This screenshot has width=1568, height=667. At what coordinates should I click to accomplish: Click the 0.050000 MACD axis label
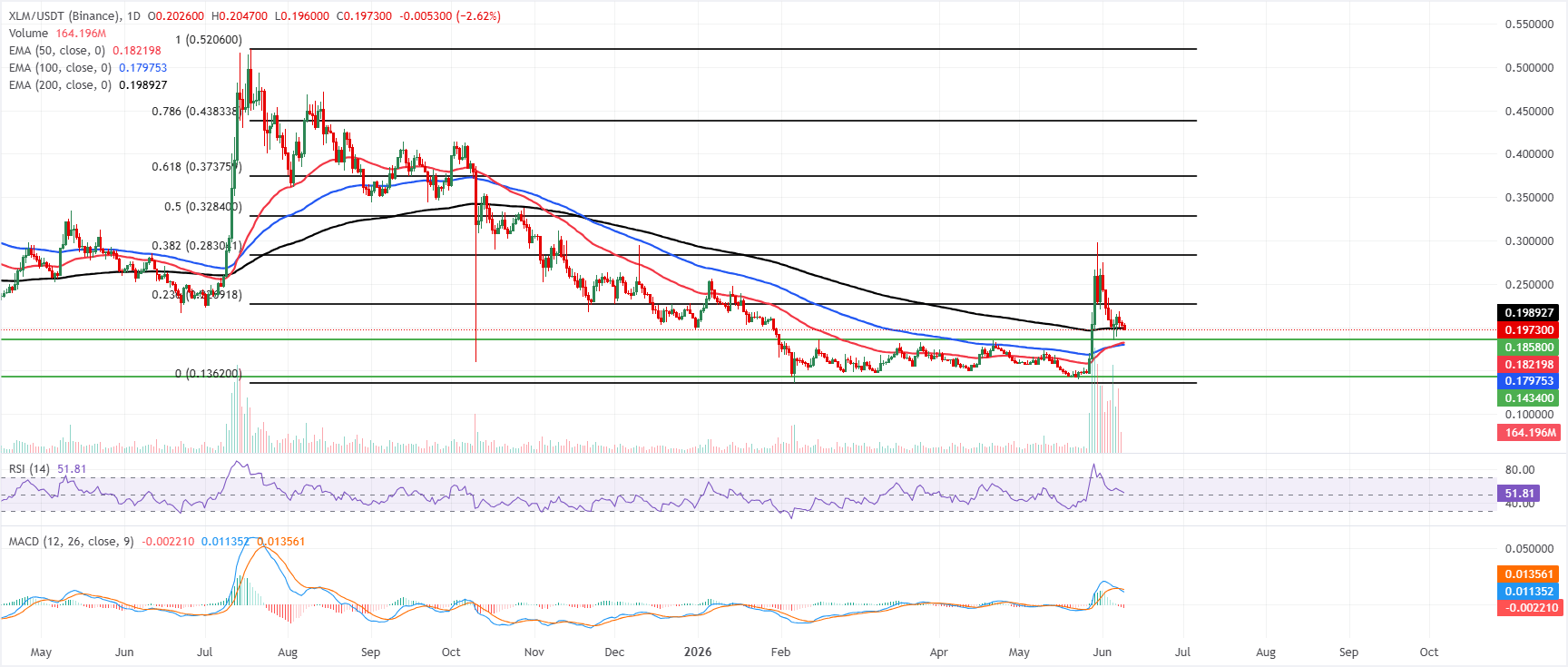(1529, 549)
